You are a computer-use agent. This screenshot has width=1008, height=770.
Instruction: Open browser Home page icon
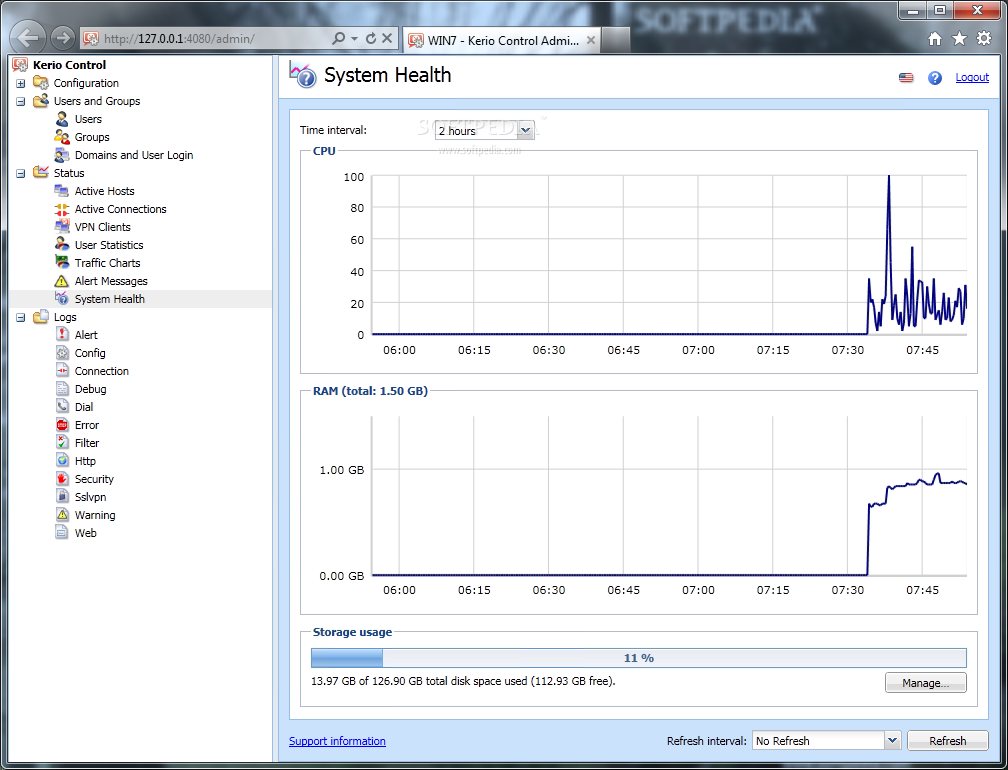coord(935,39)
